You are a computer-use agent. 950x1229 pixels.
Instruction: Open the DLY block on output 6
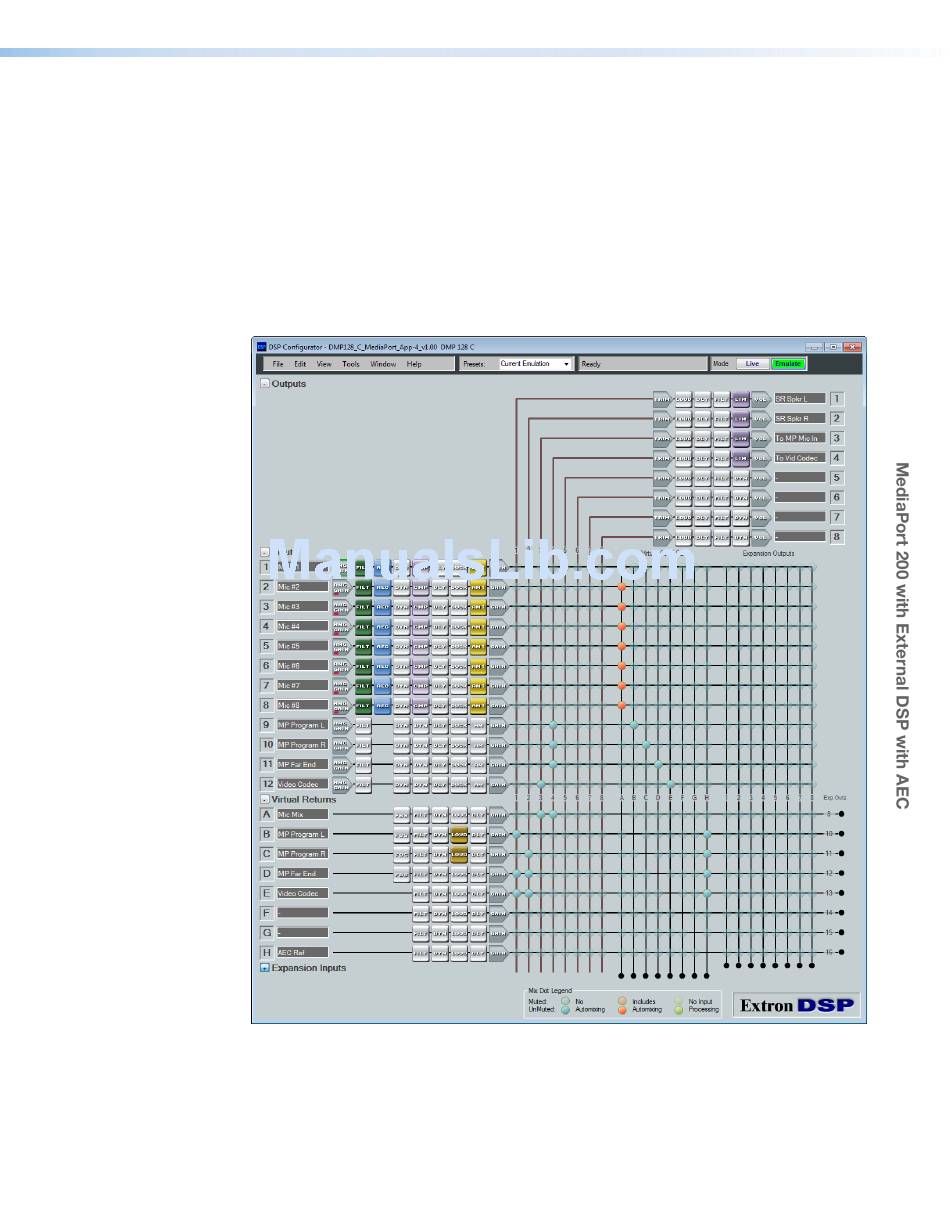click(703, 497)
